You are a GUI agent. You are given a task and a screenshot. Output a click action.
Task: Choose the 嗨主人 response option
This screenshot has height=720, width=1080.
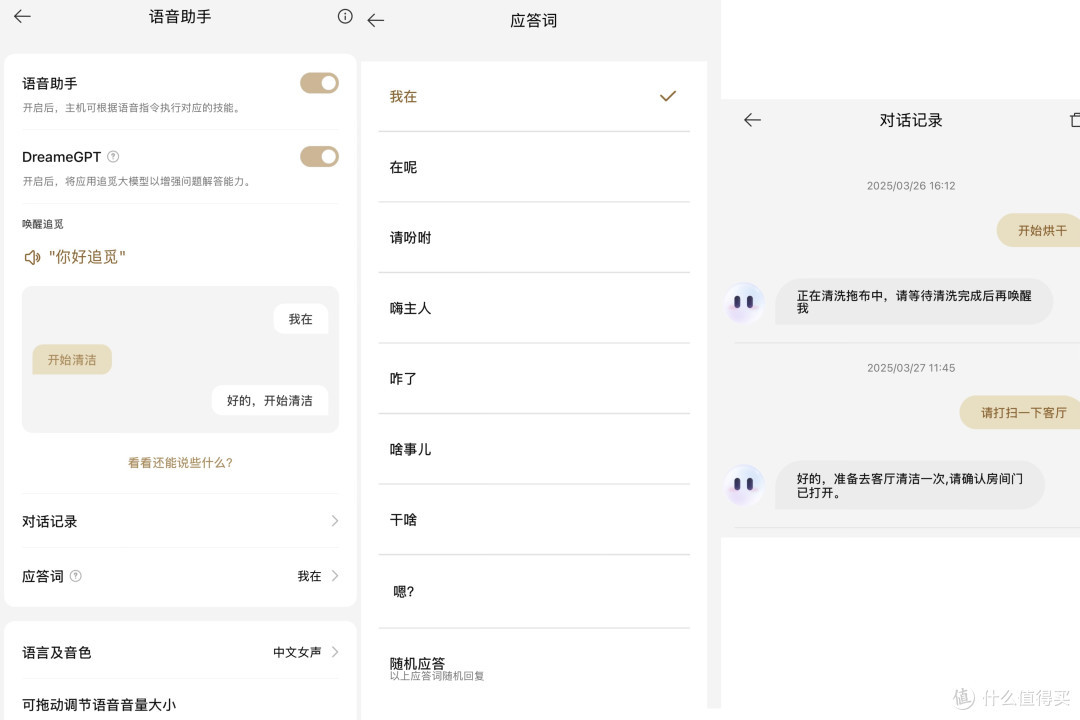point(534,309)
